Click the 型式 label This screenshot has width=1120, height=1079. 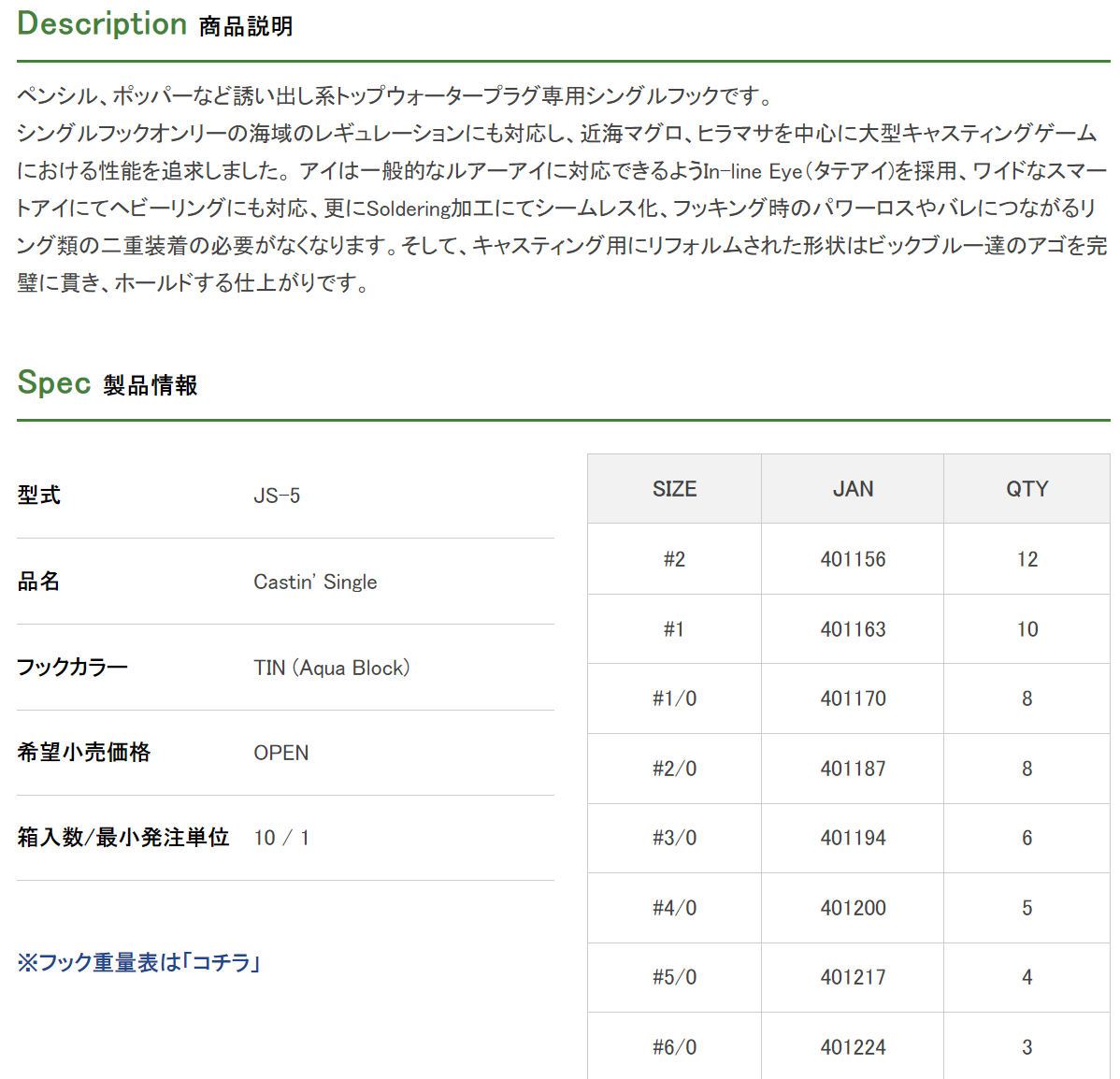pyautogui.click(x=38, y=495)
